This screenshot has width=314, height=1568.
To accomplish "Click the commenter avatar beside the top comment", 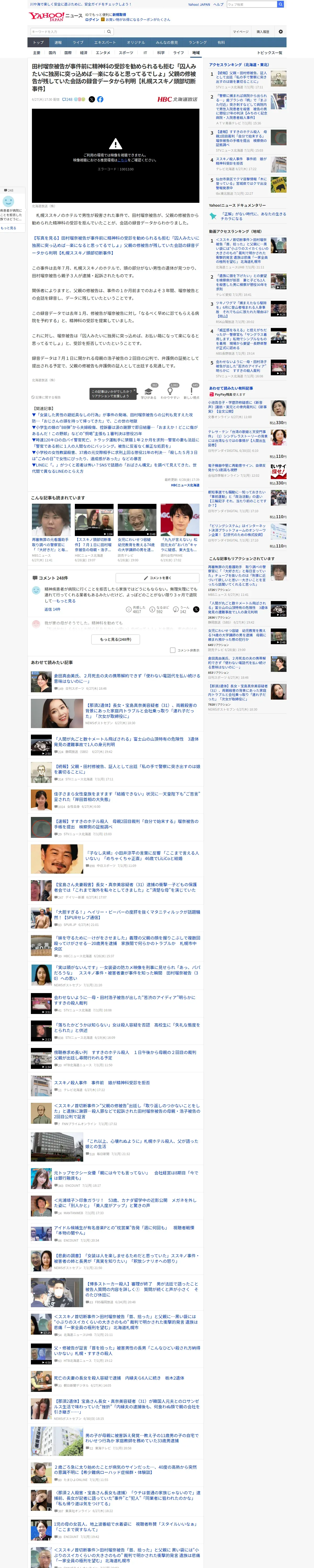I will [36, 590].
